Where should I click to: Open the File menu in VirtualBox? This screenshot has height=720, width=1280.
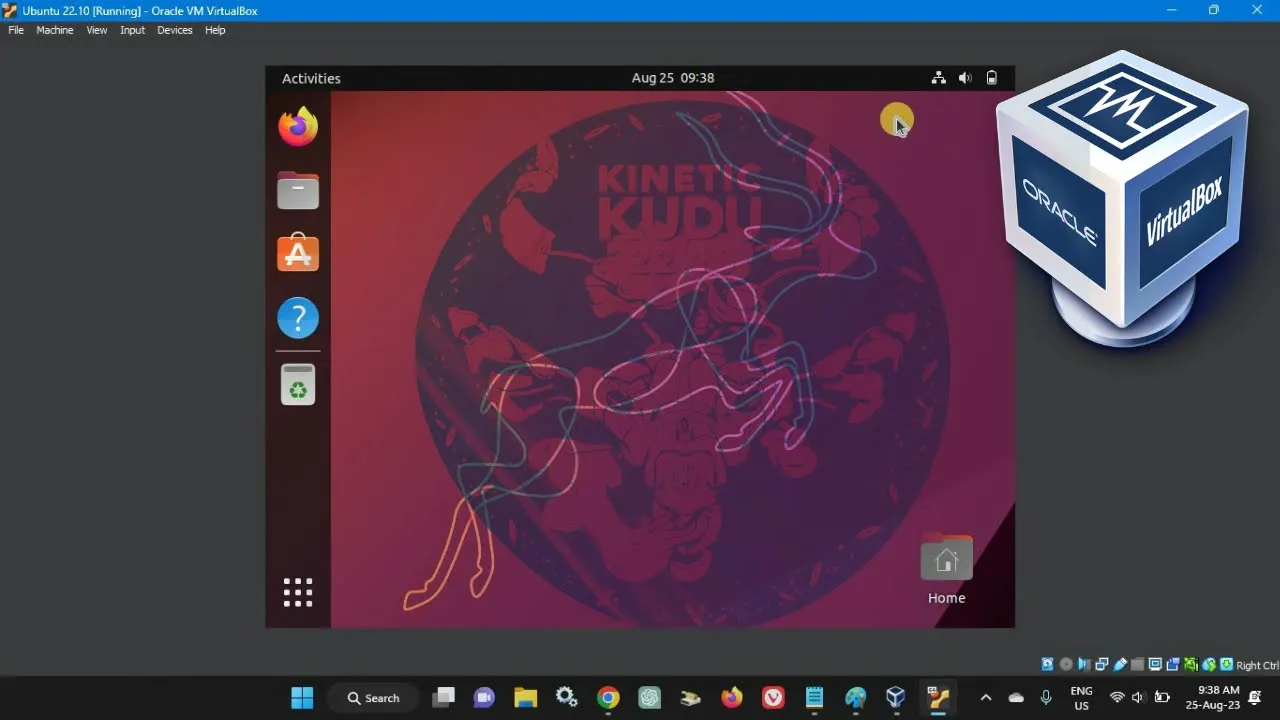pos(16,30)
